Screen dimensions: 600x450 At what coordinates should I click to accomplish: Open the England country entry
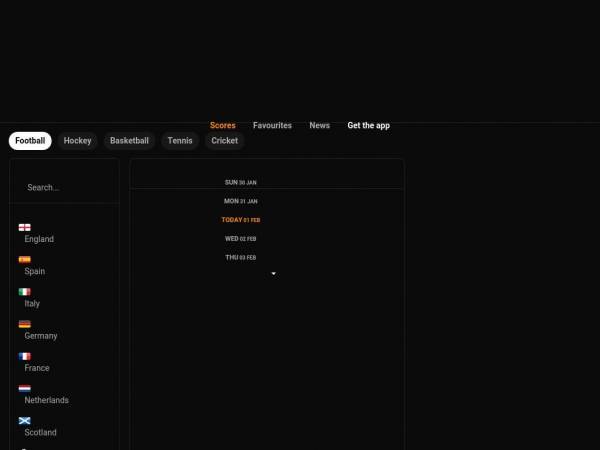coord(39,239)
